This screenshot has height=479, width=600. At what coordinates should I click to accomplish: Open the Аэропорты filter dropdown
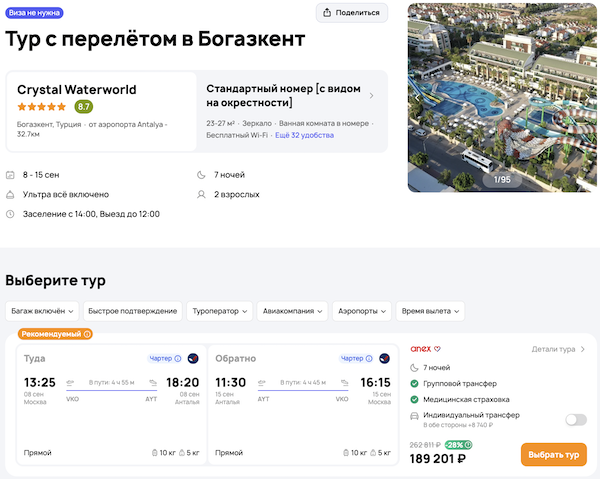[361, 311]
